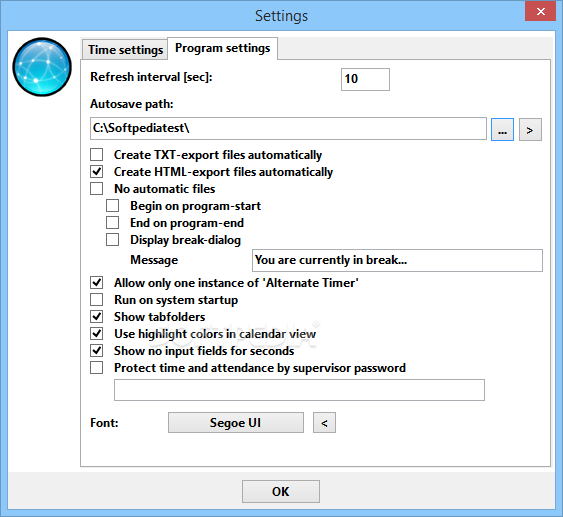Screen dimensions: 563x517
Task: Enable End on program-end
Action: coord(112,223)
